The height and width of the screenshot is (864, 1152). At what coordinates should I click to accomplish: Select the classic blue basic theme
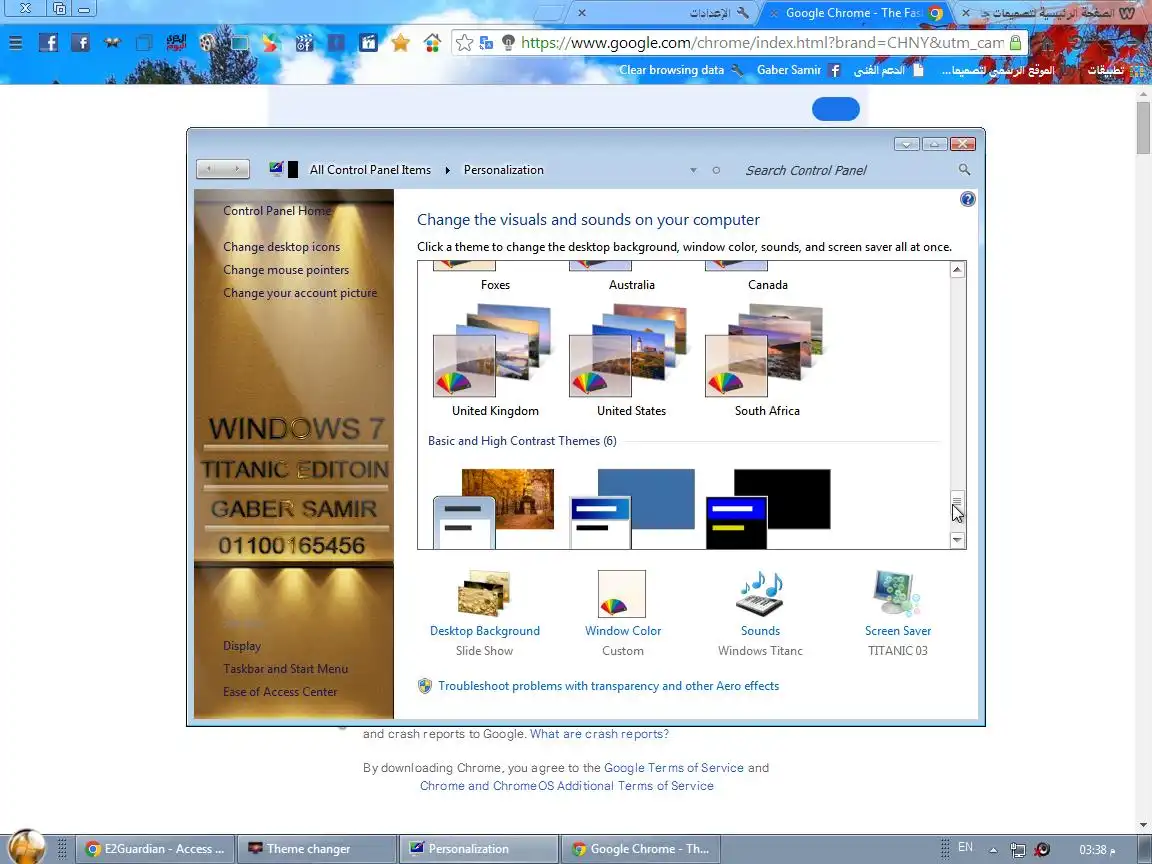[x=632, y=508]
